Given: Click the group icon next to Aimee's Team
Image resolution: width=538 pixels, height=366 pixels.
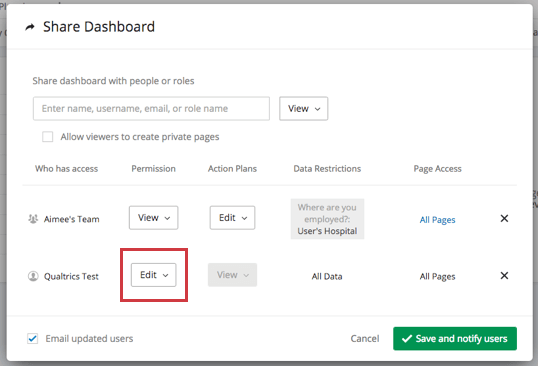Looking at the screenshot, I should [x=33, y=219].
